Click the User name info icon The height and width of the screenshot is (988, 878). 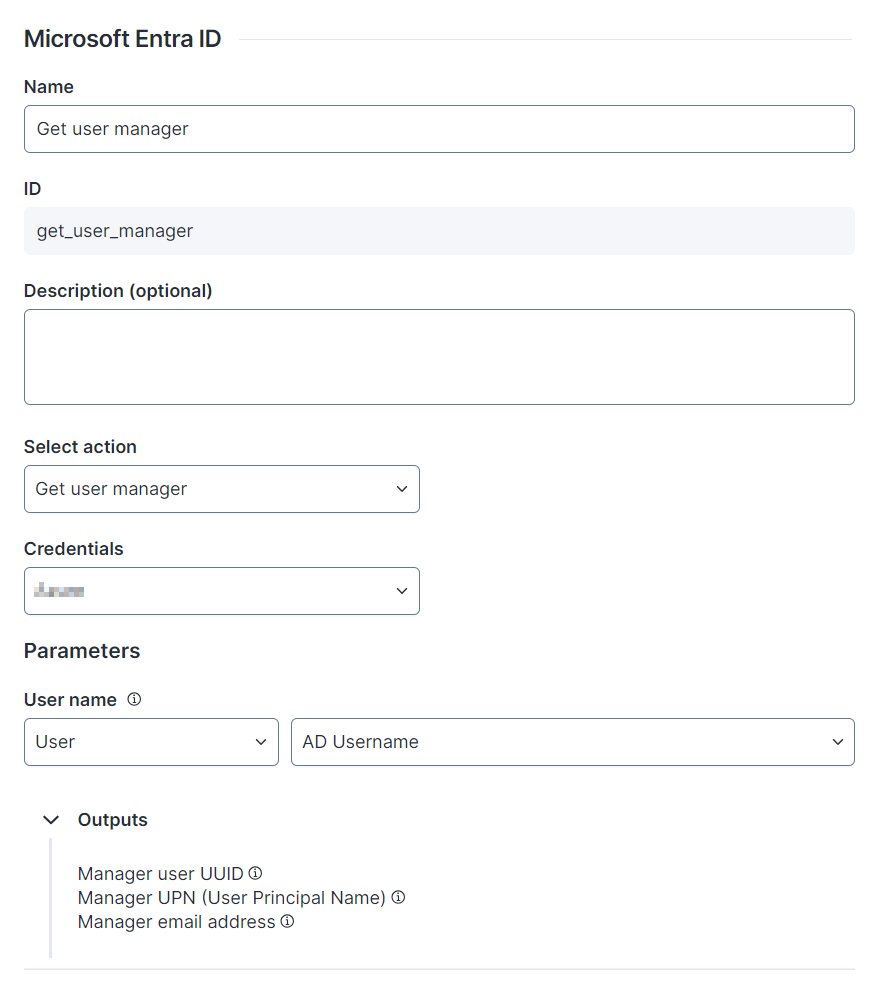click(134, 700)
